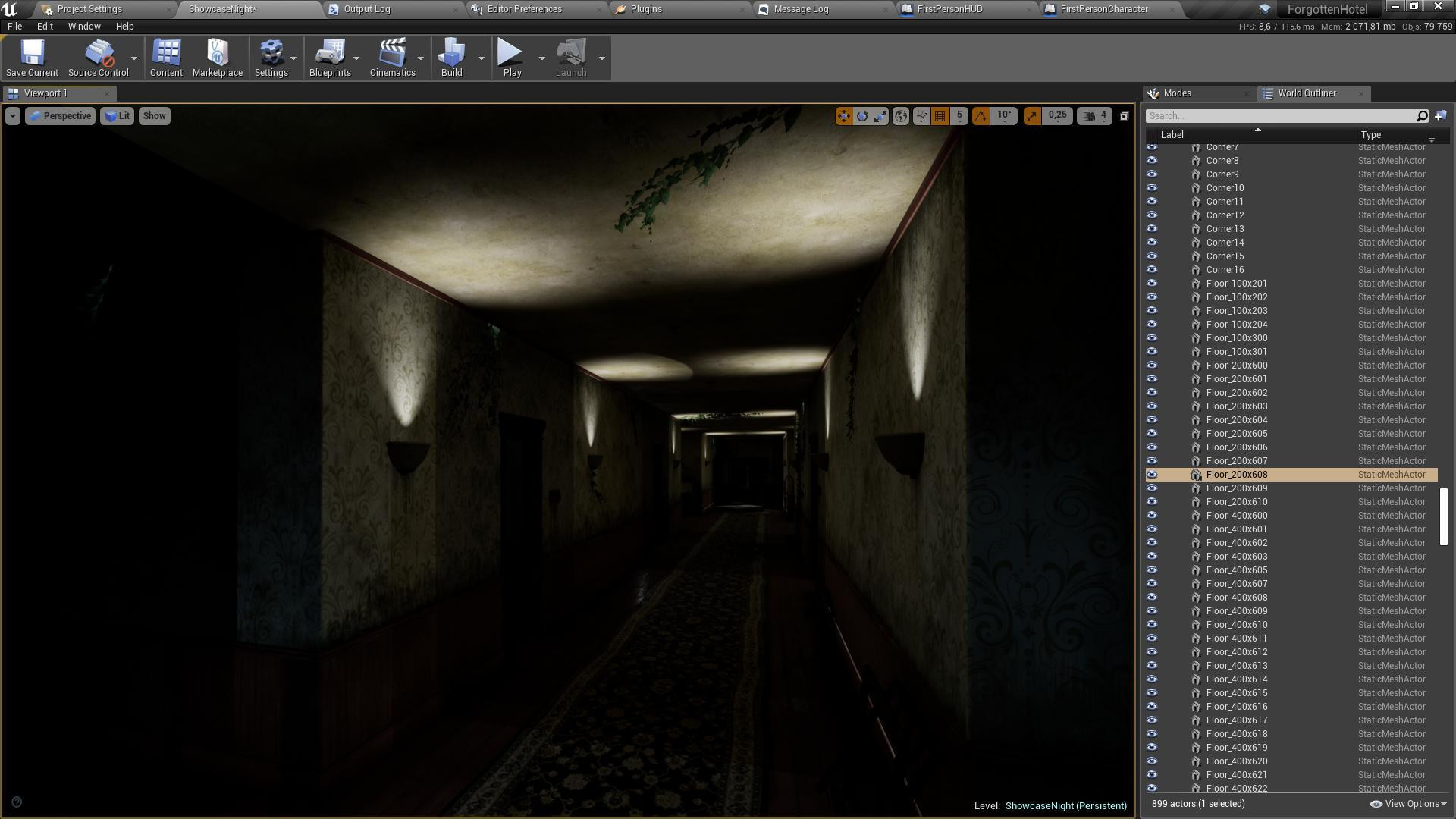This screenshot has height=819, width=1456.
Task: Open the Edit menu
Action: click(x=45, y=27)
